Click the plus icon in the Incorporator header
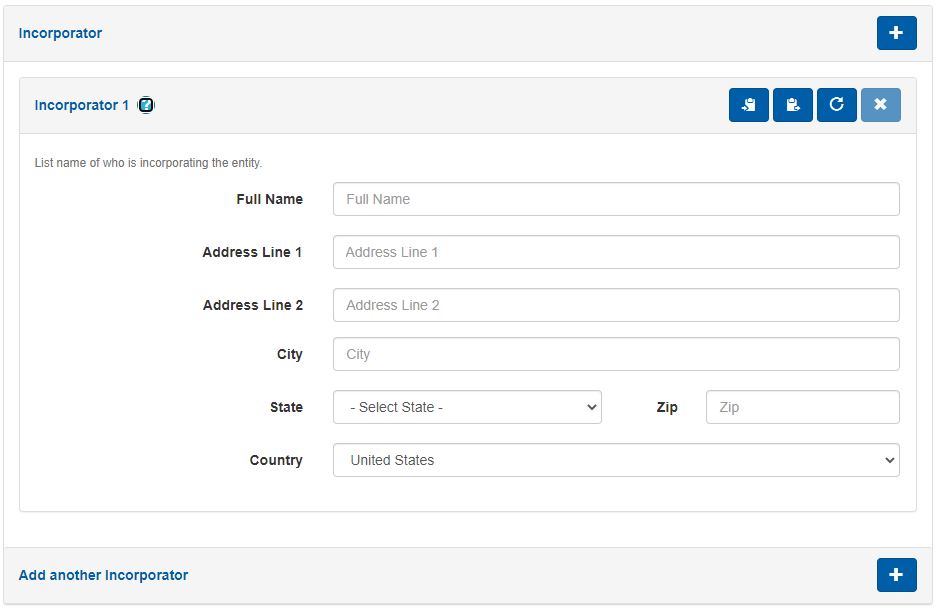 pos(896,33)
